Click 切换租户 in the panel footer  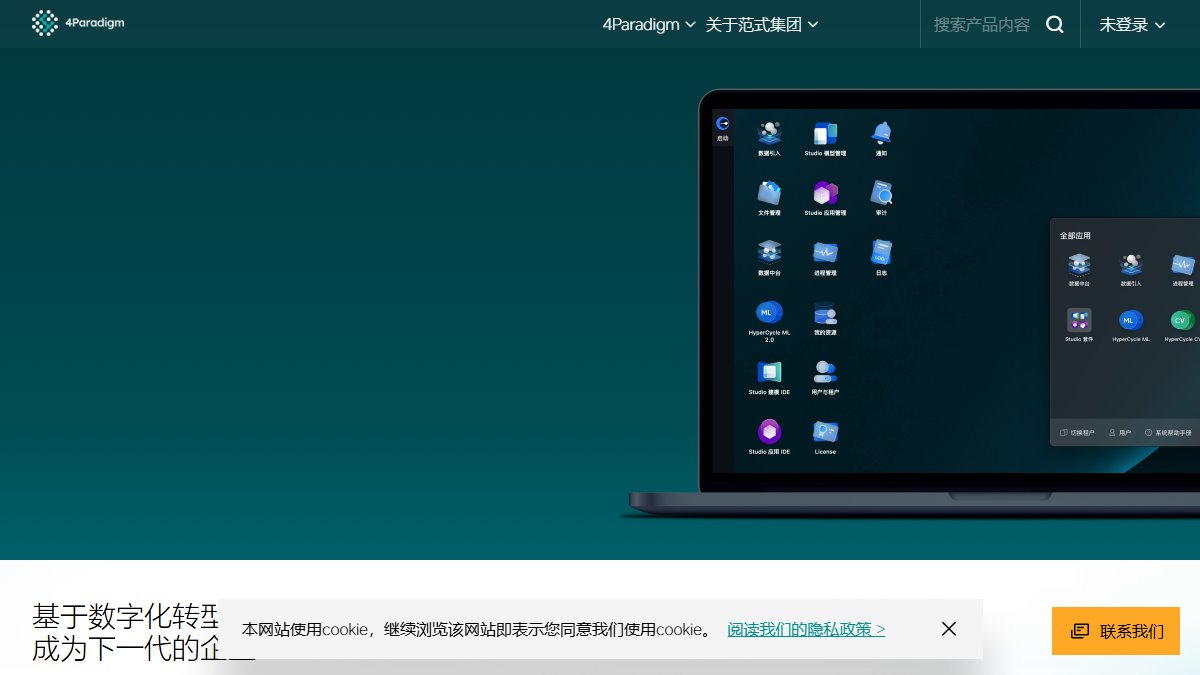tap(1076, 433)
